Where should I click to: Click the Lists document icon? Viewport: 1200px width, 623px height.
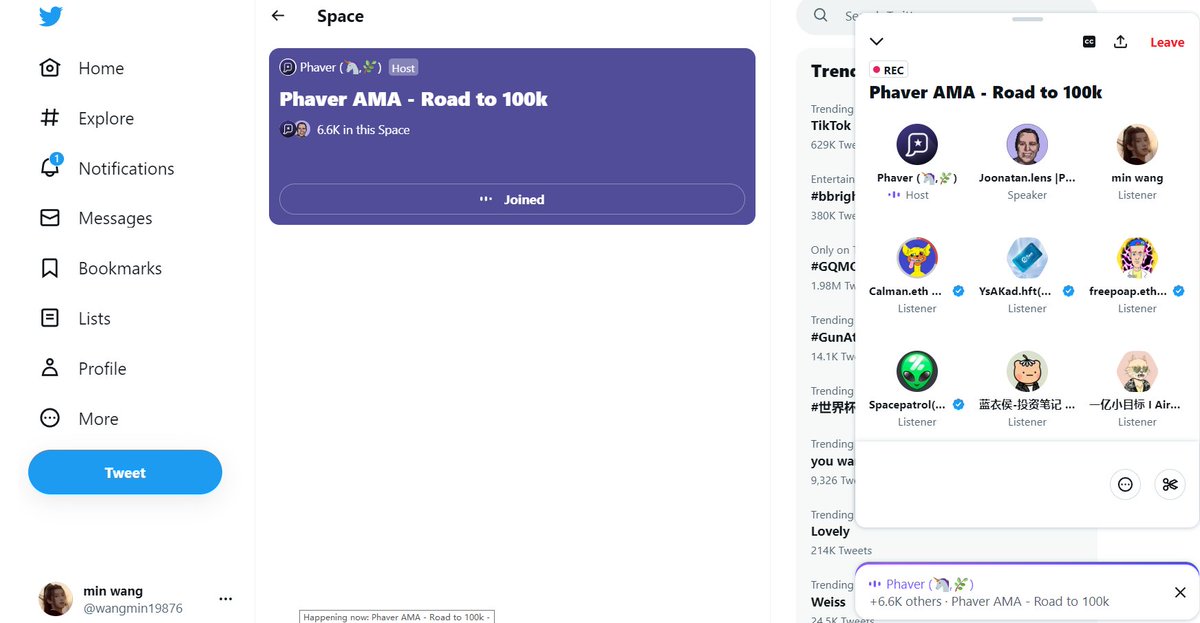[50, 318]
